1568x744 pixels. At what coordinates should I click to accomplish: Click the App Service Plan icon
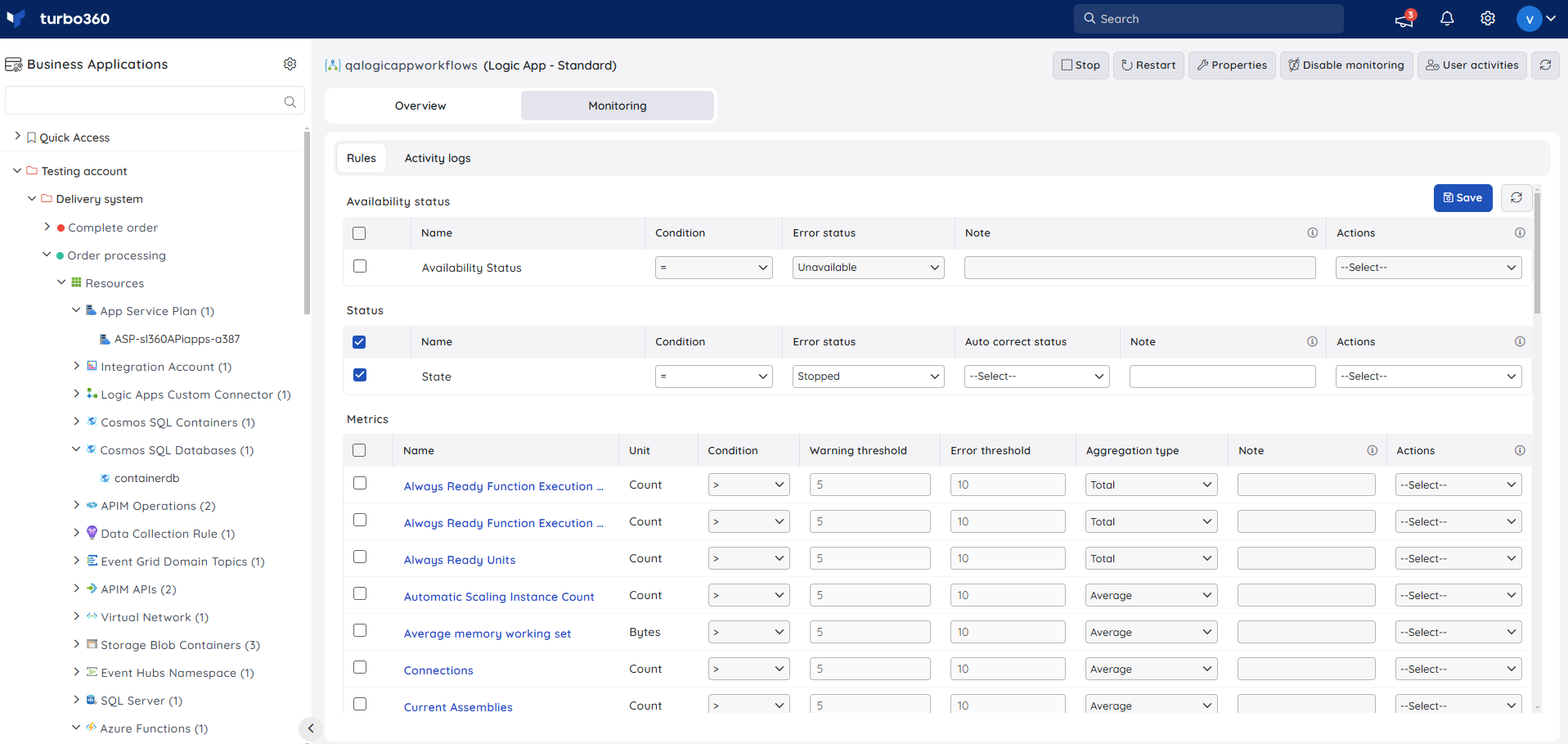(x=91, y=310)
